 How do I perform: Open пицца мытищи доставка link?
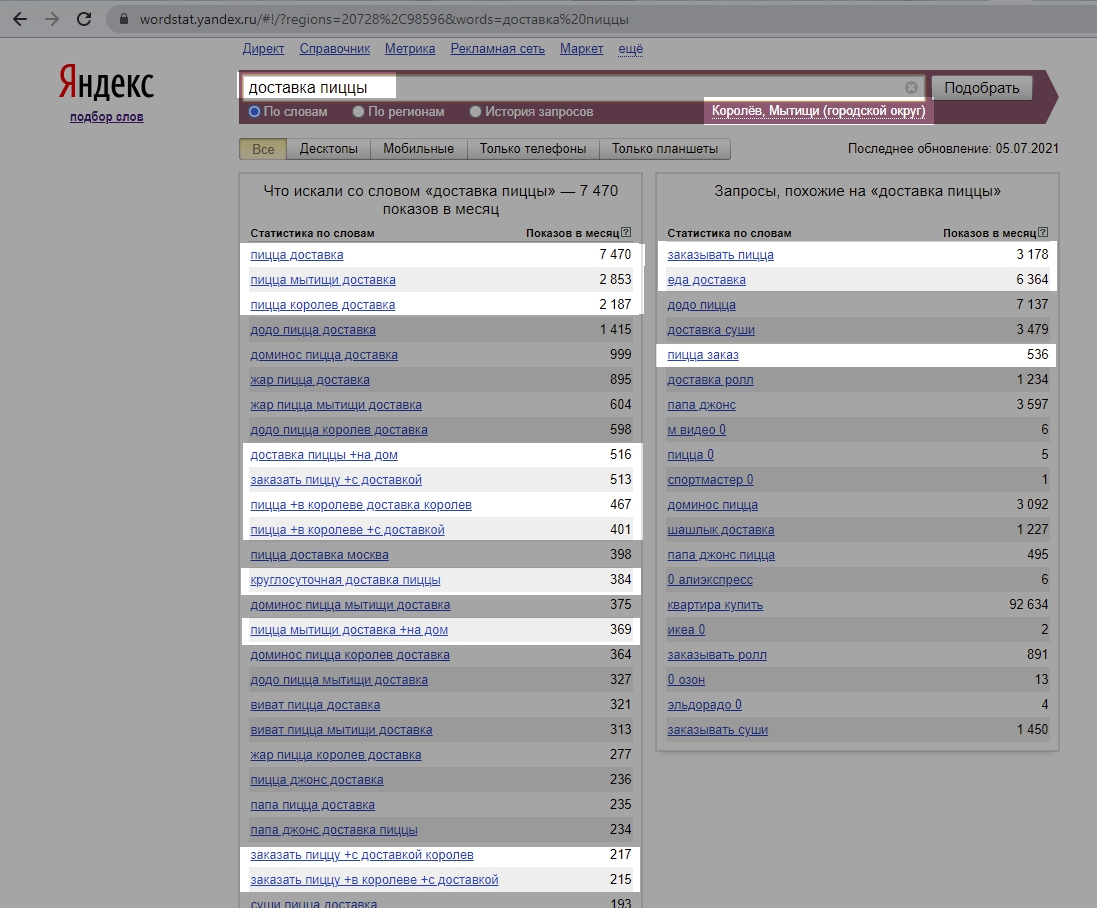[323, 280]
